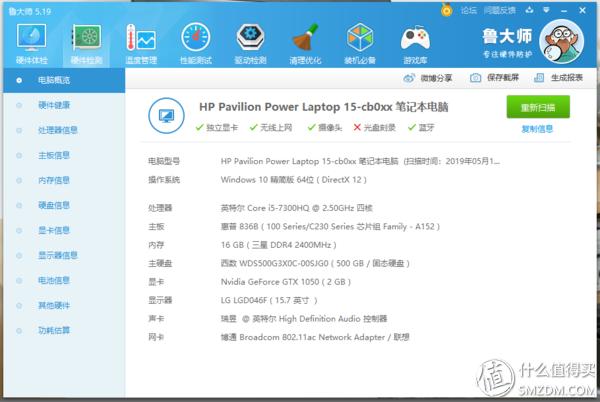The height and width of the screenshot is (402, 600).
Task: Click 独立显卡 checkmark feature
Action: coord(217,127)
